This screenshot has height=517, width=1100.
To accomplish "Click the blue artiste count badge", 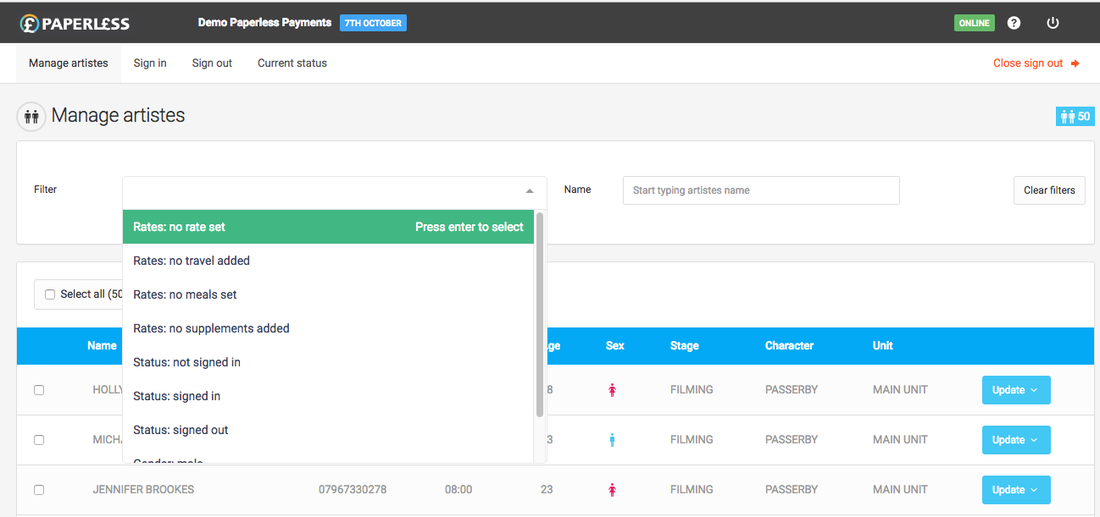I will pyautogui.click(x=1075, y=117).
